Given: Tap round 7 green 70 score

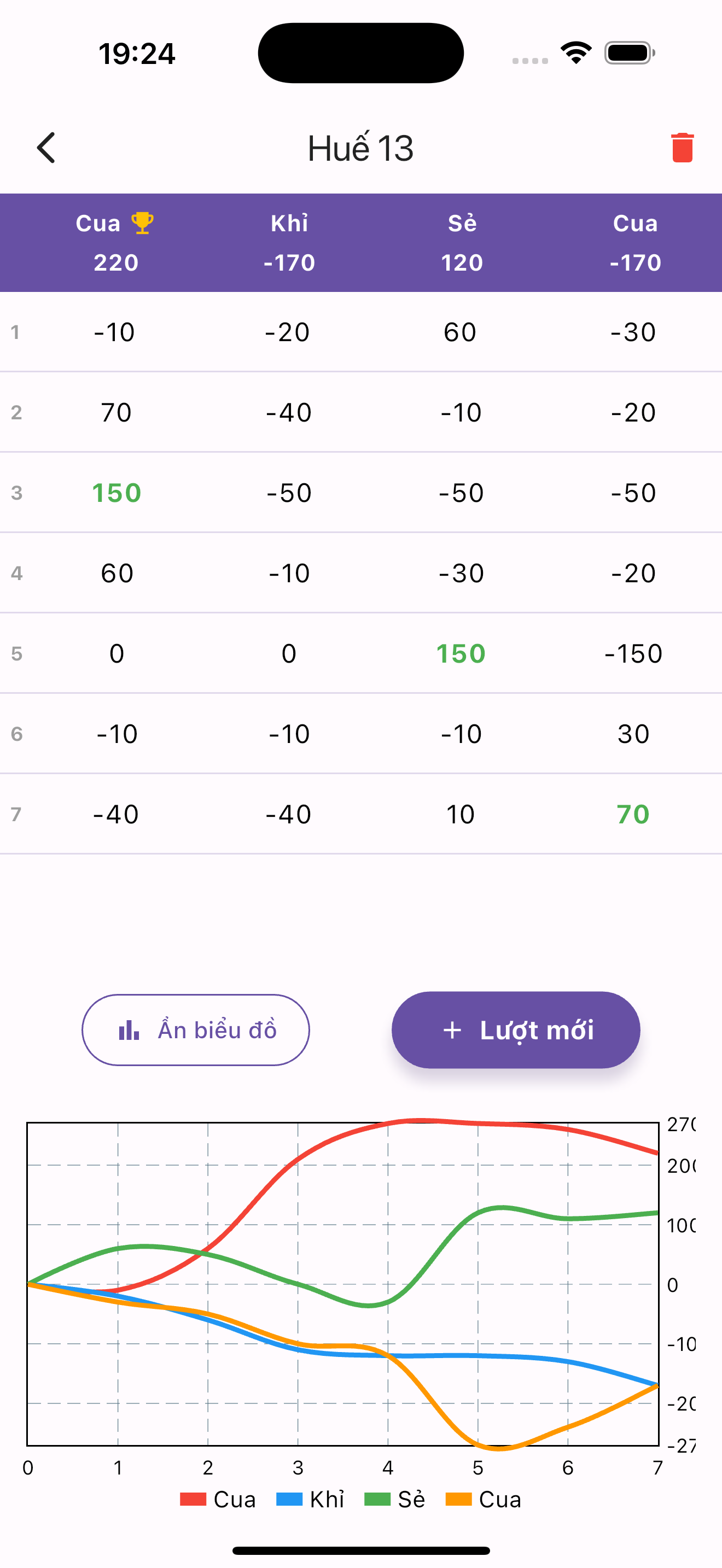Looking at the screenshot, I should click(x=633, y=814).
